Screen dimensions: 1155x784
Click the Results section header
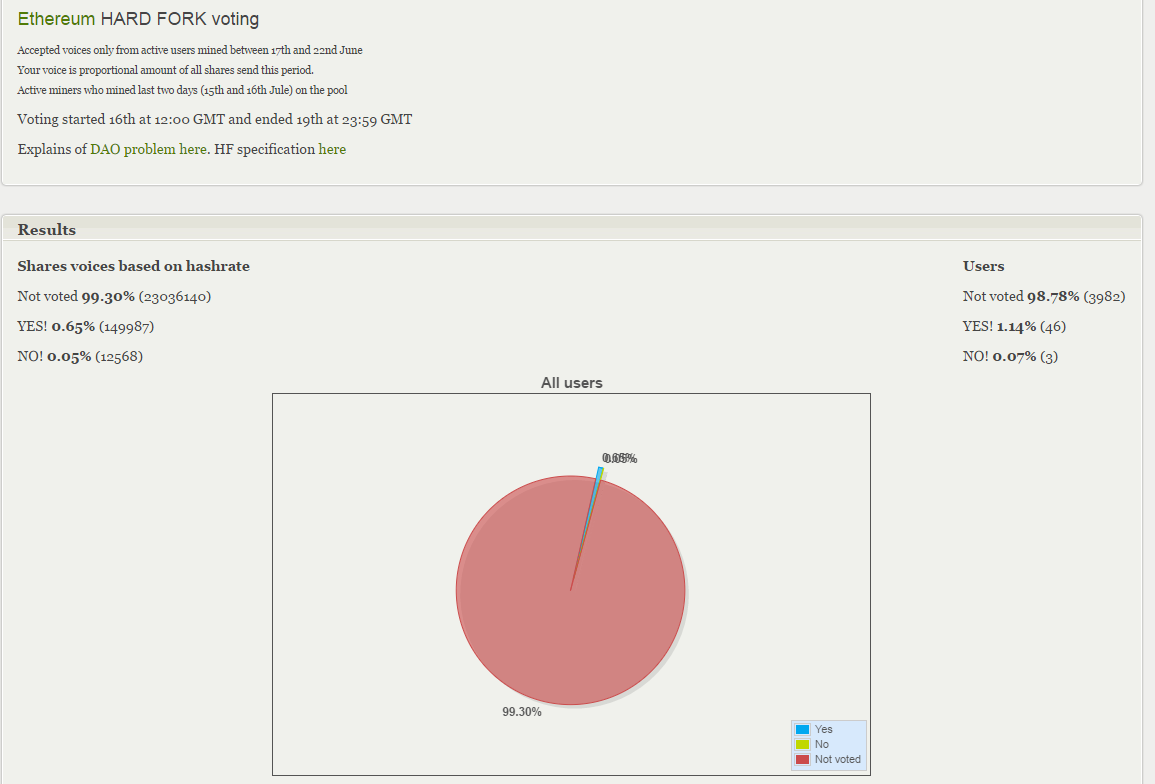point(47,230)
